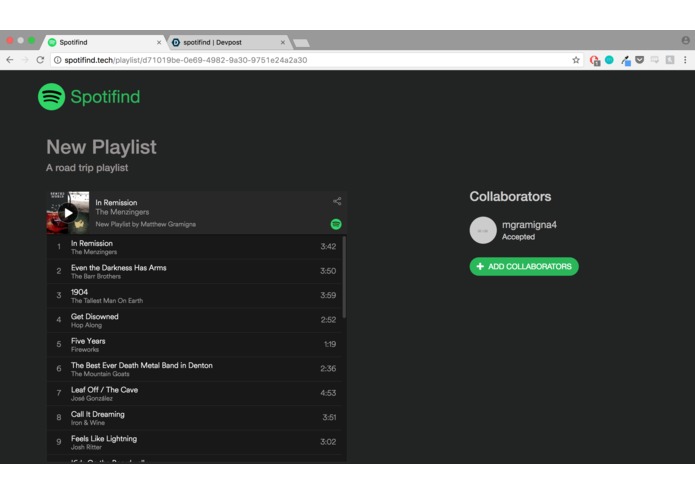This screenshot has width=695, height=494.
Task: Click the grey screen extension icon
Action: point(655,60)
